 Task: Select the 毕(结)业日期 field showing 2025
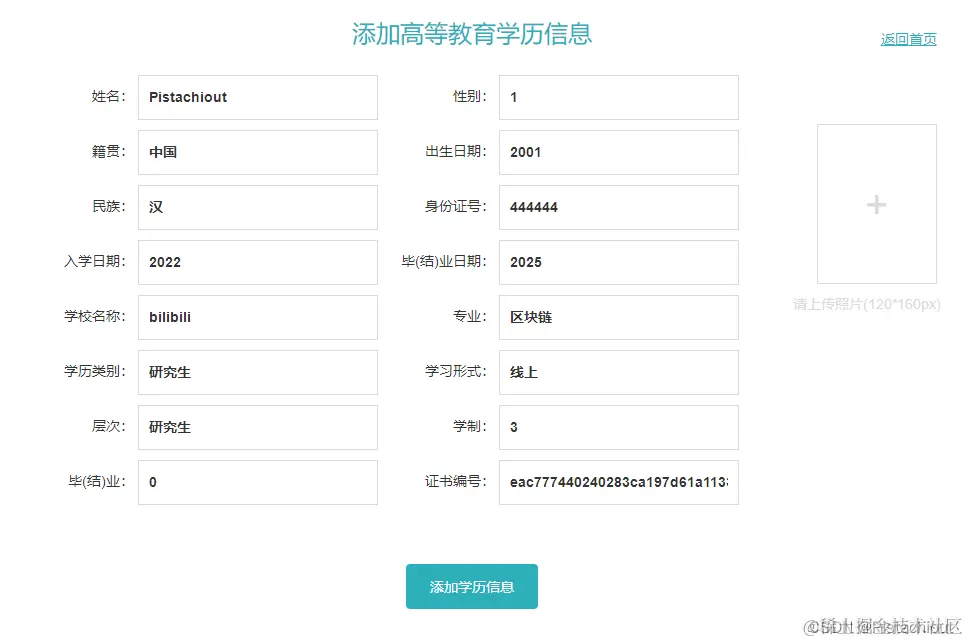click(x=617, y=262)
